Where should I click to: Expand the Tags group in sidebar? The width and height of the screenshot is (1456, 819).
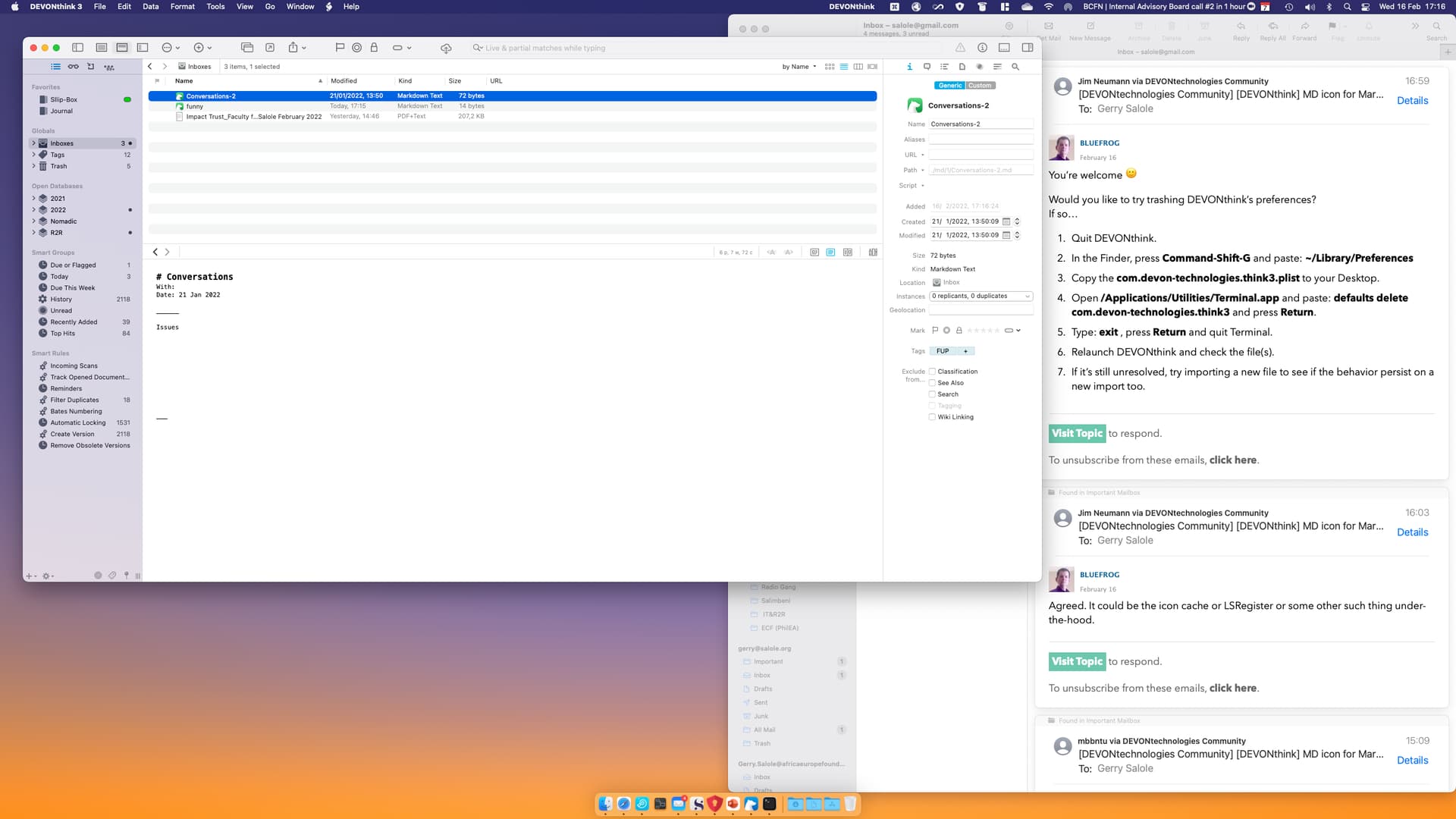pos(33,155)
